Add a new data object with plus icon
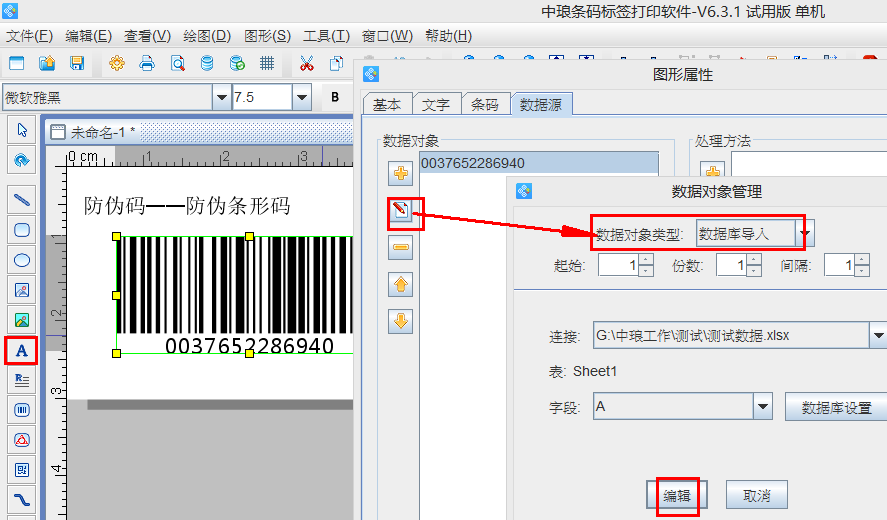The height and width of the screenshot is (520, 887). coord(402,173)
